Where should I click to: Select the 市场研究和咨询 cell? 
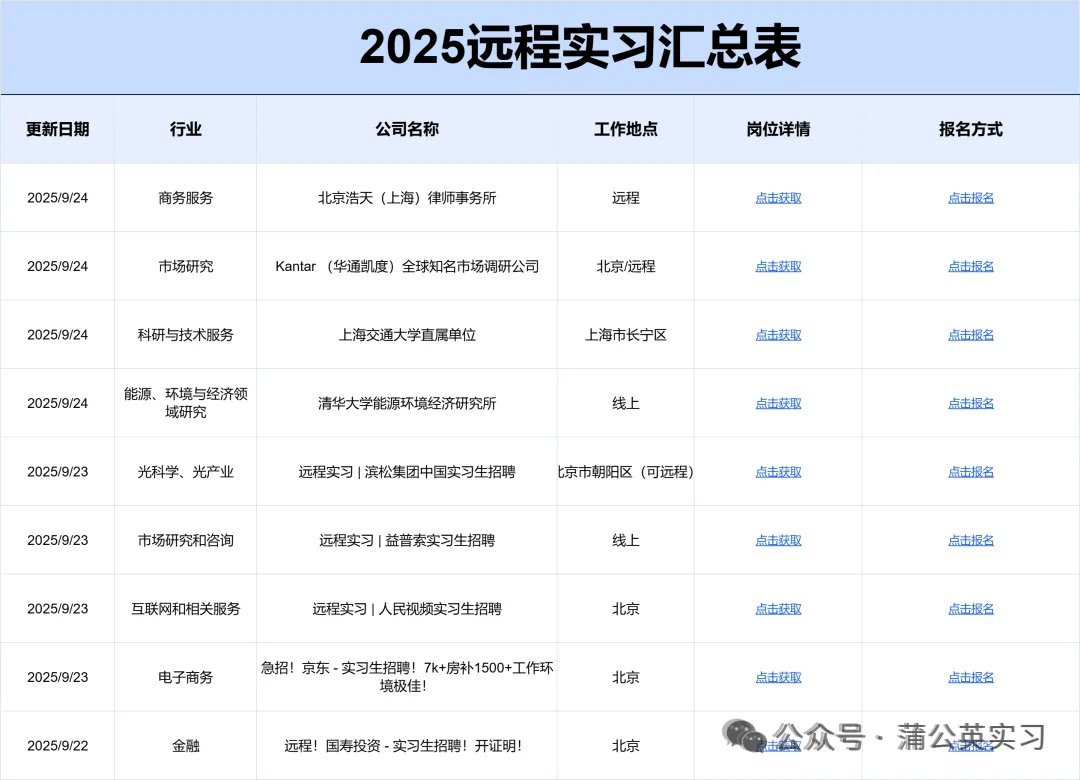coord(186,540)
